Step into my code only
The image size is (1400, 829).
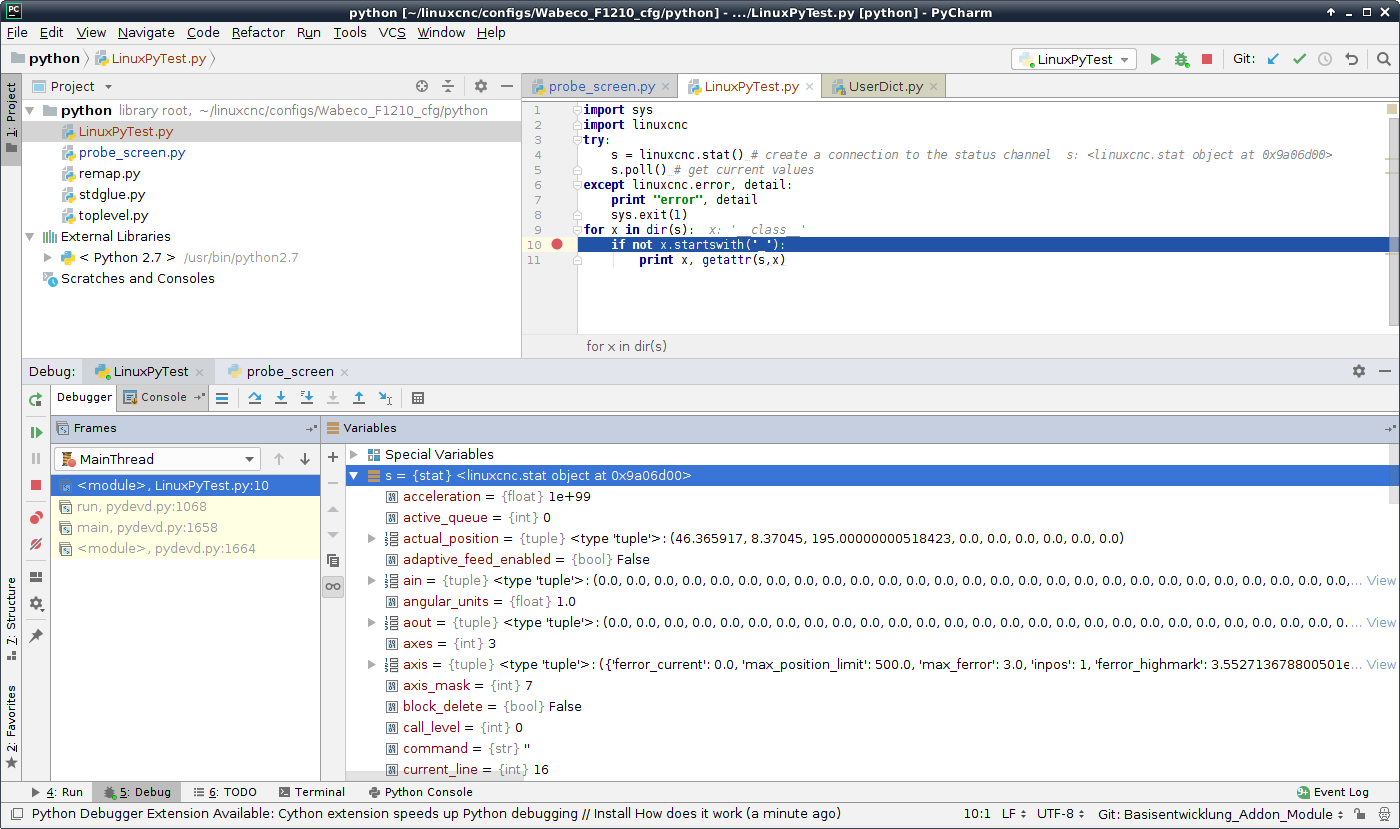tap(307, 398)
